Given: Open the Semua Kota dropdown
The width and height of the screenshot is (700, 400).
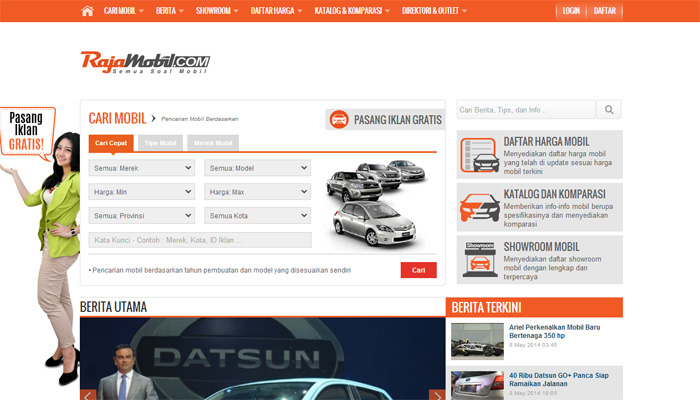Looking at the screenshot, I should click(x=258, y=216).
